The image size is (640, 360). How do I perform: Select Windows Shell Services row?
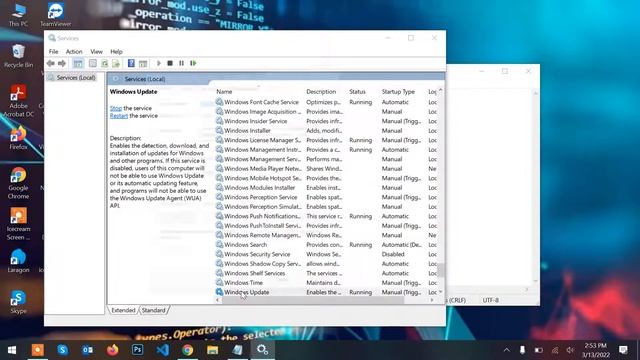[327, 273]
